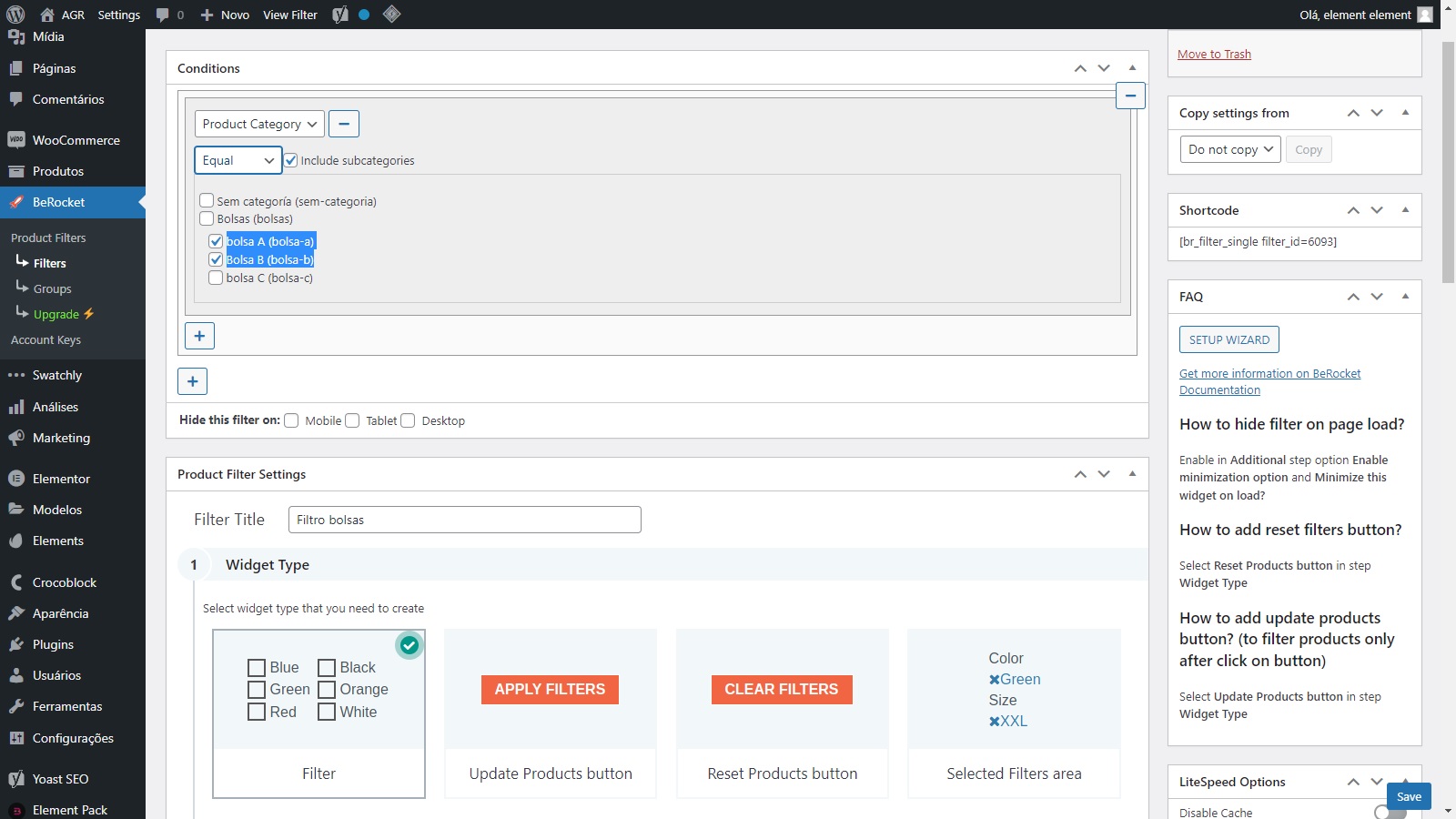The width and height of the screenshot is (1456, 819).
Task: Collapse the Shortcode panel
Action: pyautogui.click(x=1405, y=210)
